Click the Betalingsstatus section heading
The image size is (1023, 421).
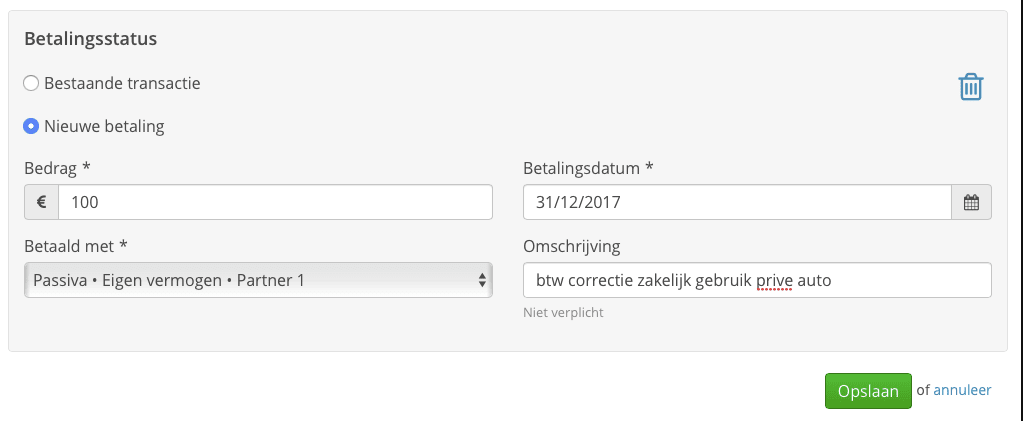pyautogui.click(x=91, y=39)
